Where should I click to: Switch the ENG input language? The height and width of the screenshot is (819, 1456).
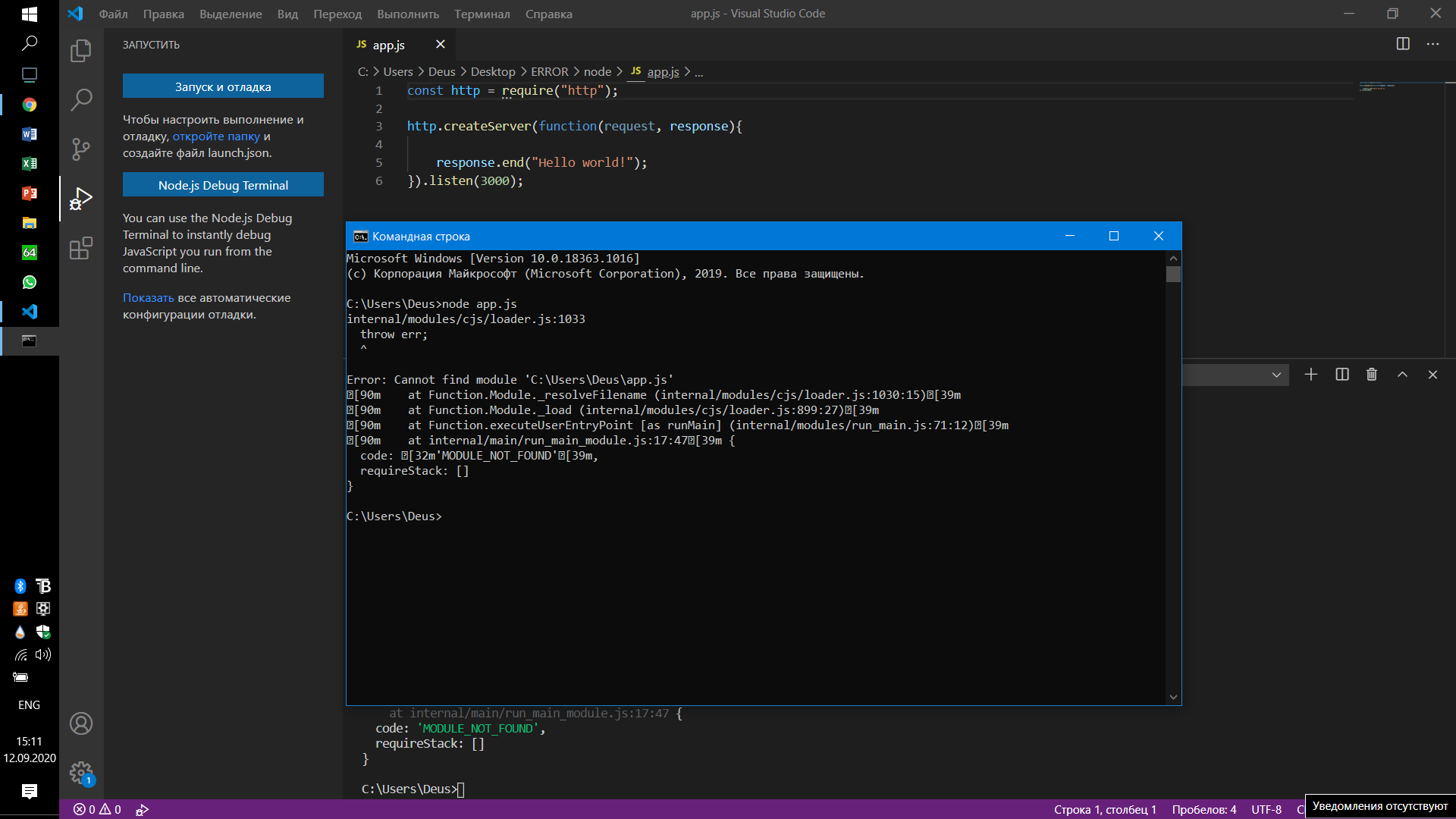30,705
